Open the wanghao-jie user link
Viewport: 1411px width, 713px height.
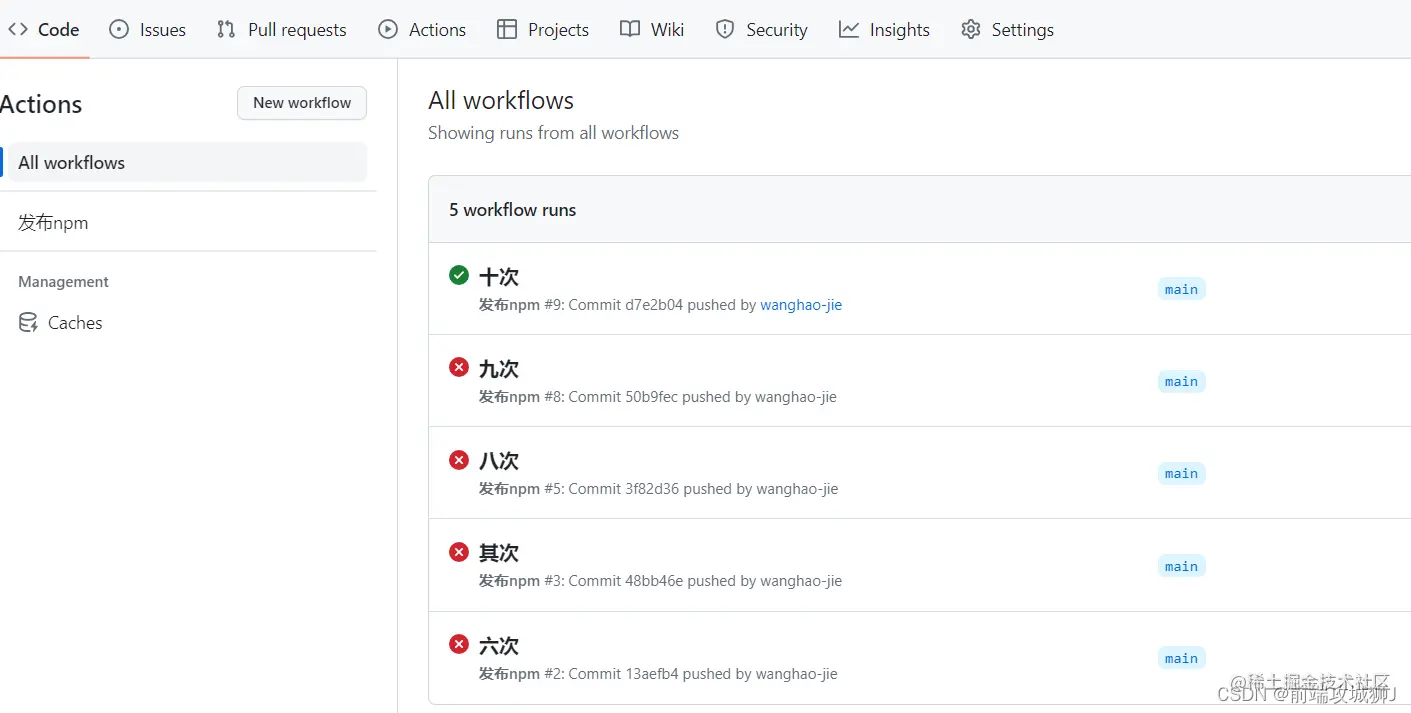pyautogui.click(x=801, y=305)
